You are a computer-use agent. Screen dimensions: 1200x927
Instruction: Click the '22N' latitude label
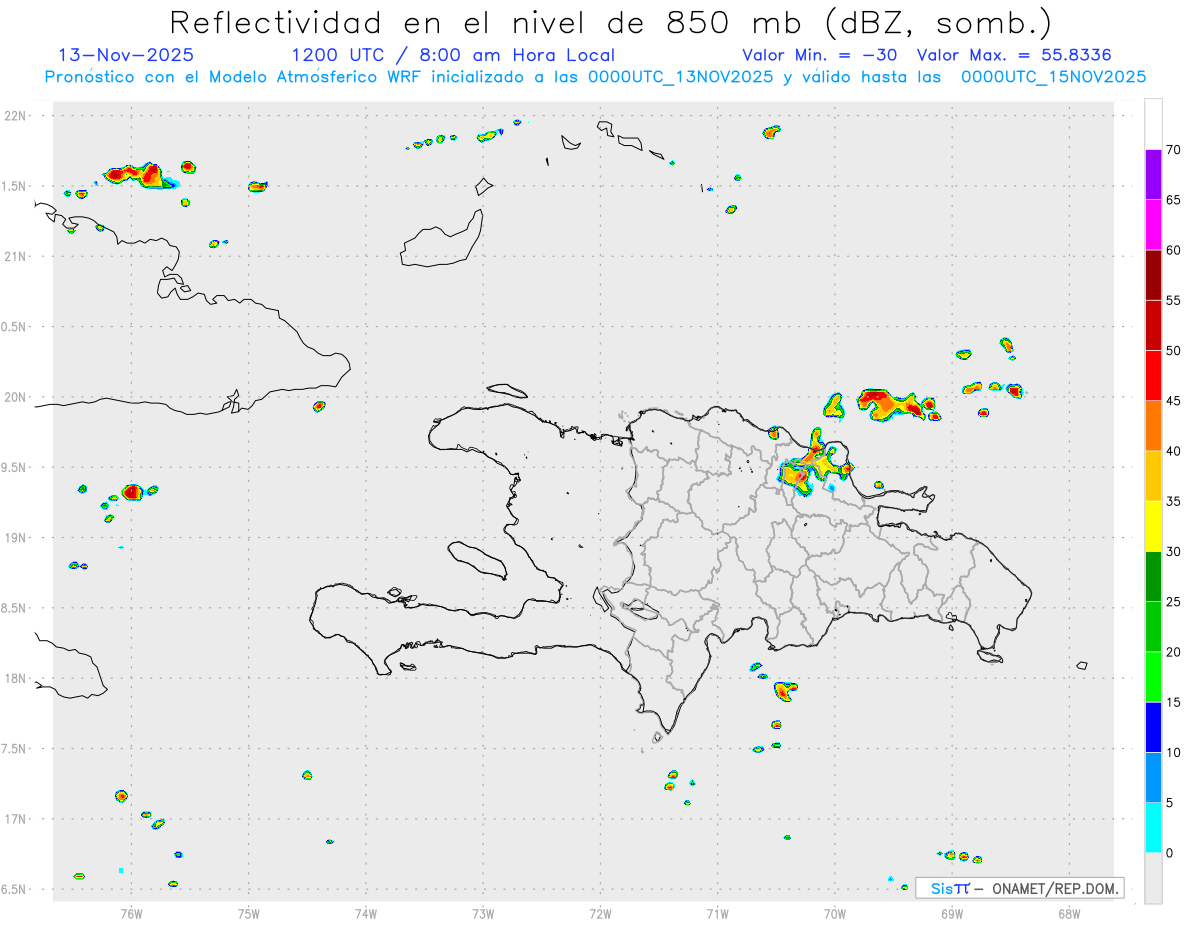pos(16,116)
